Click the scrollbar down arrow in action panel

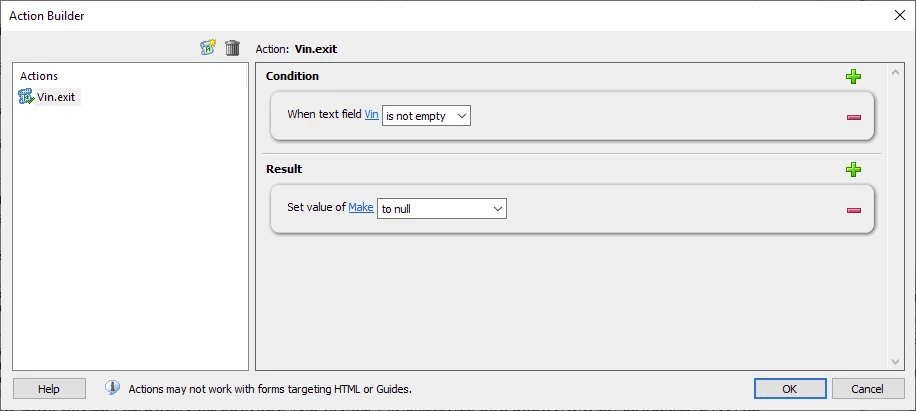coord(894,362)
